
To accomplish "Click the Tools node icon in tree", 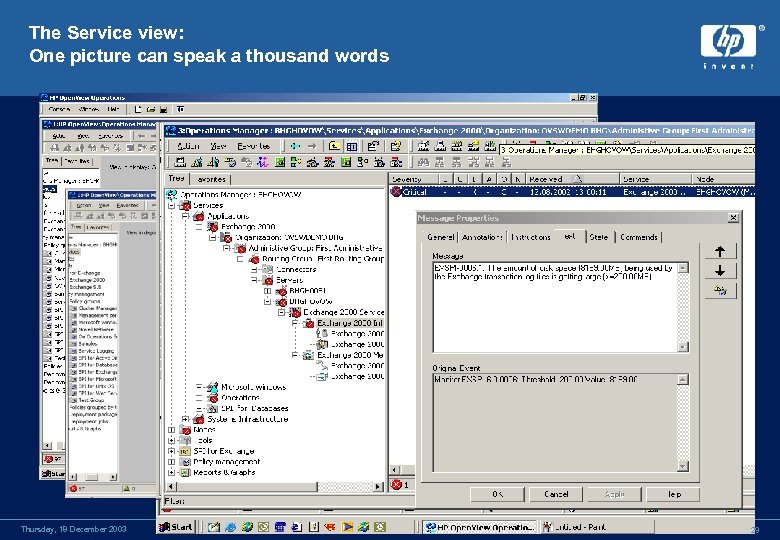I will click(x=185, y=440).
